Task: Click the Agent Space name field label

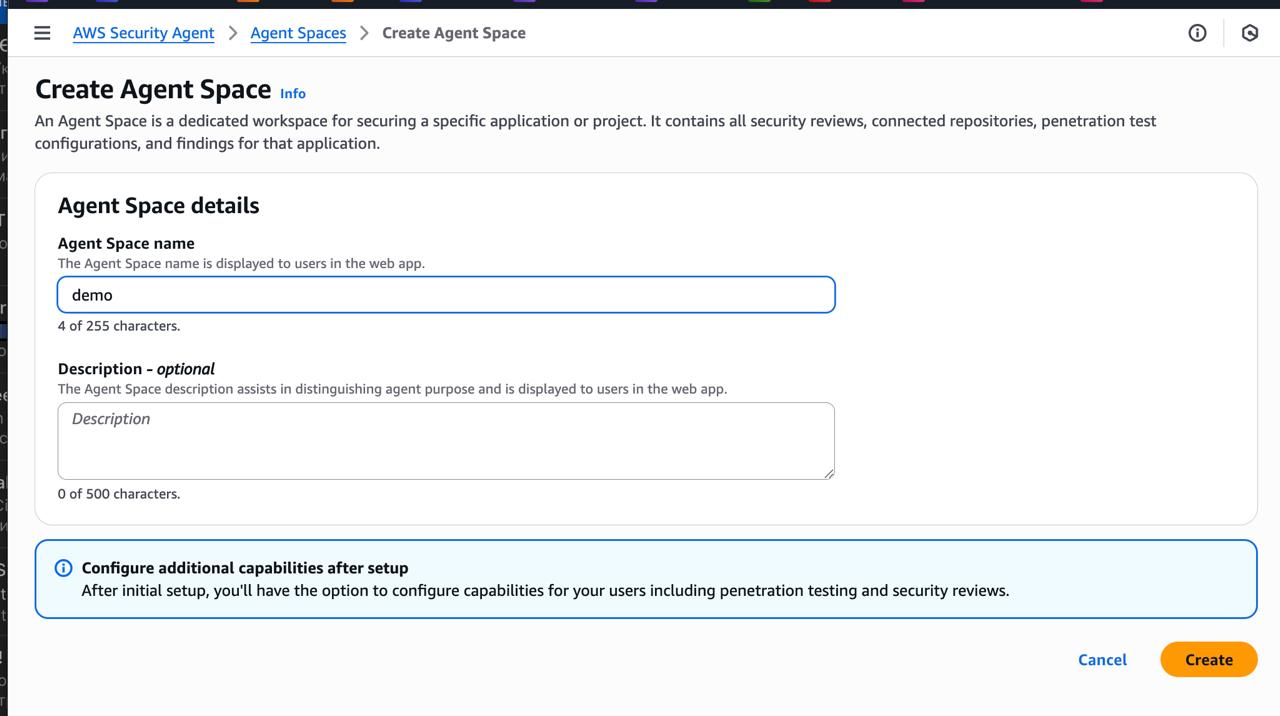Action: pyautogui.click(x=126, y=243)
